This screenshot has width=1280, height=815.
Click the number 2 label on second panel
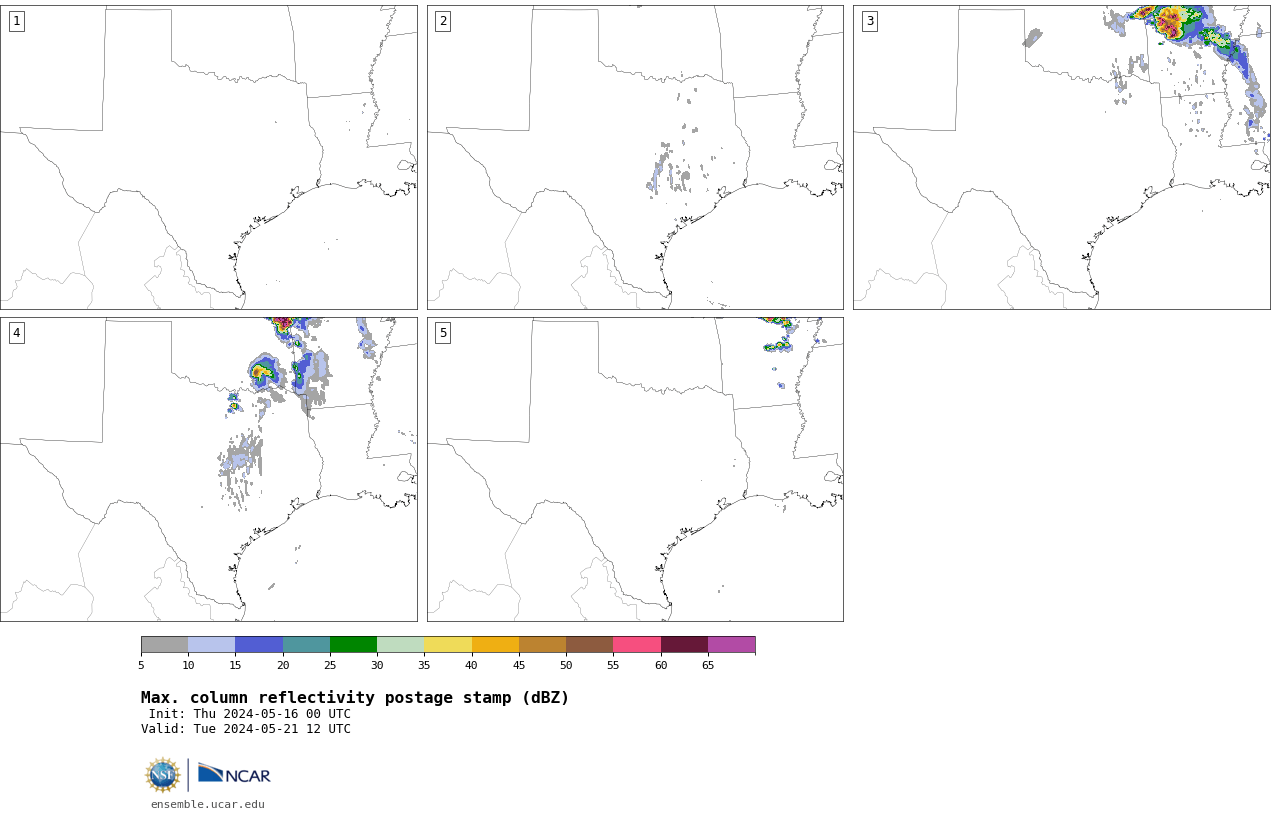(x=443, y=21)
